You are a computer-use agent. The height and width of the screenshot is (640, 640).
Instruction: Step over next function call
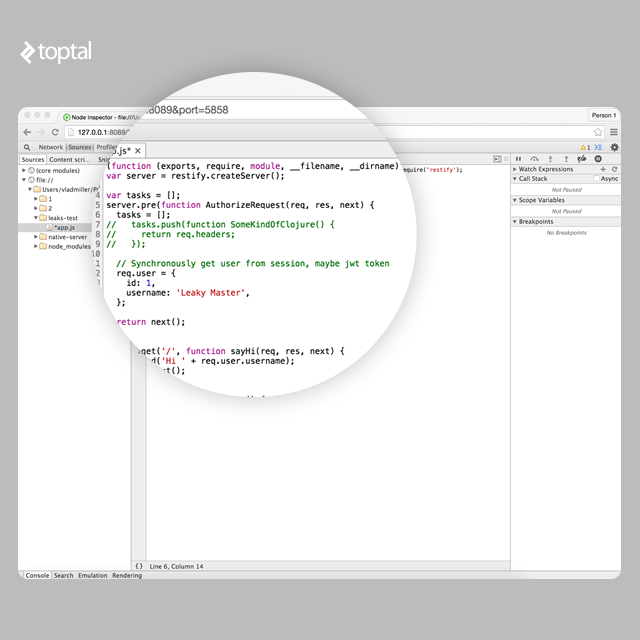tap(534, 159)
